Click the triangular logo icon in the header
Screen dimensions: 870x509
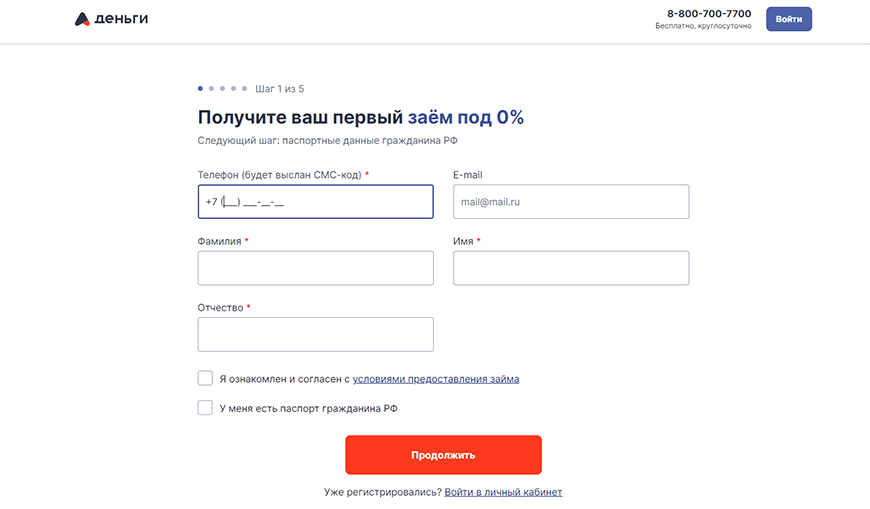[x=82, y=19]
